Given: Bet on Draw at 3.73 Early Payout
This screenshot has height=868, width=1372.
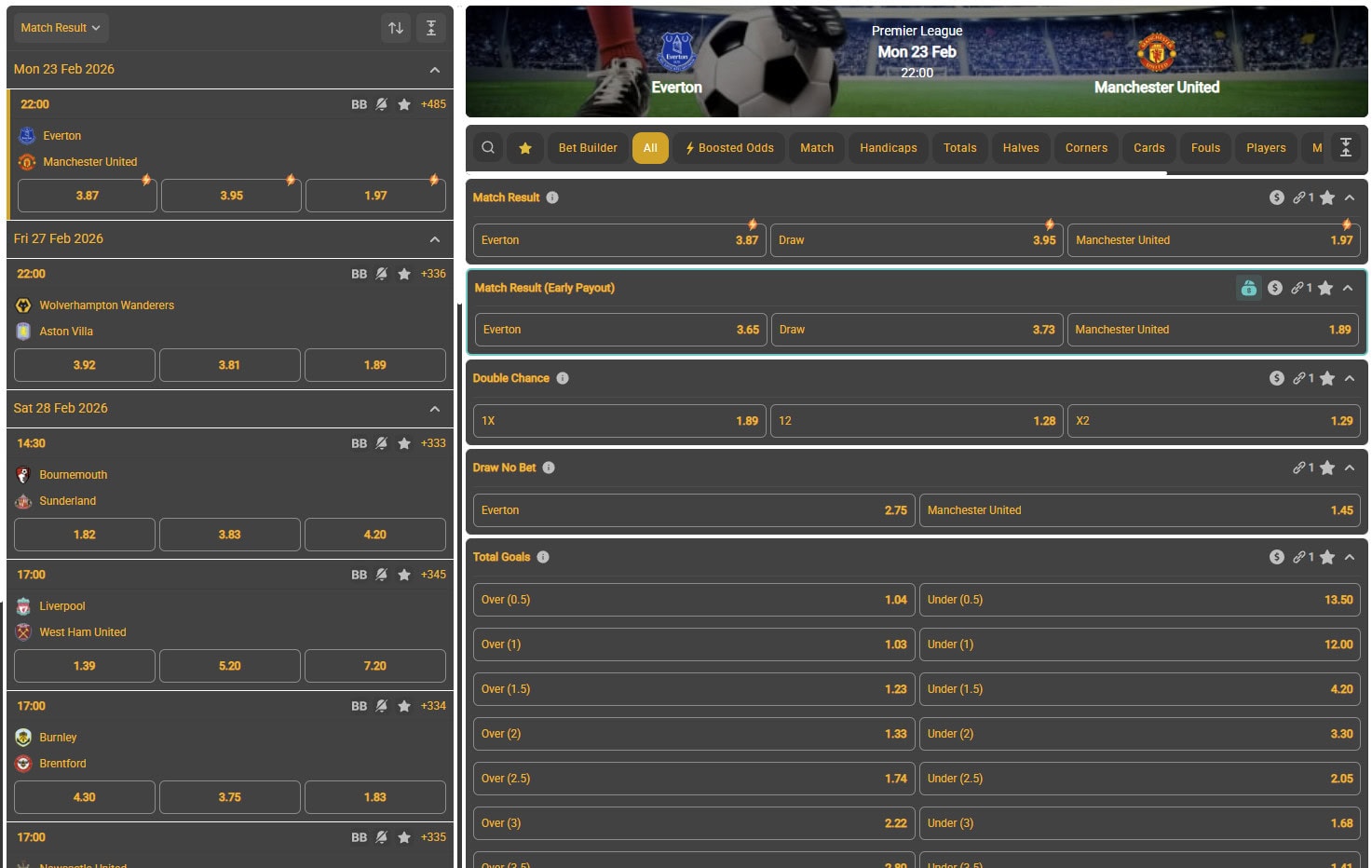Looking at the screenshot, I should (x=917, y=330).
